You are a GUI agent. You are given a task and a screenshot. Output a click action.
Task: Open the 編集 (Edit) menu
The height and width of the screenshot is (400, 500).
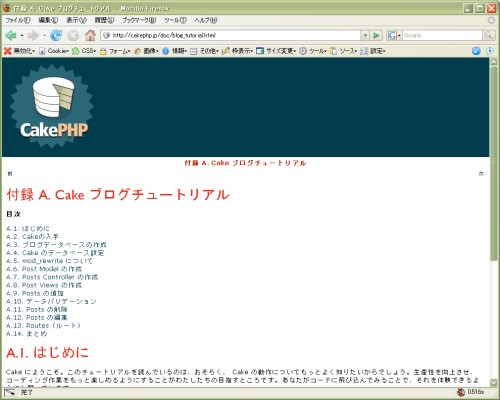tap(48, 20)
